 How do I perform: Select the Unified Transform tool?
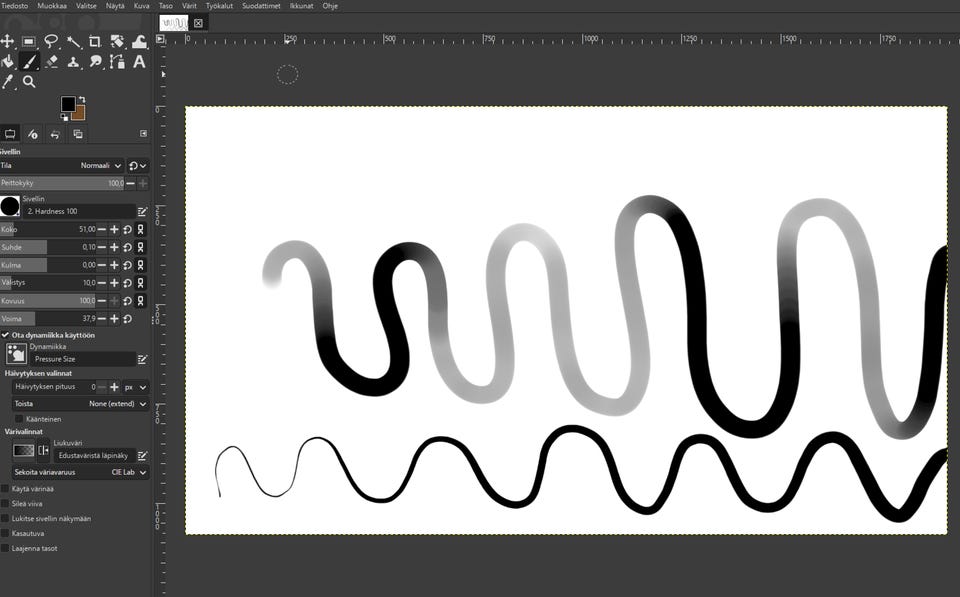tap(117, 41)
